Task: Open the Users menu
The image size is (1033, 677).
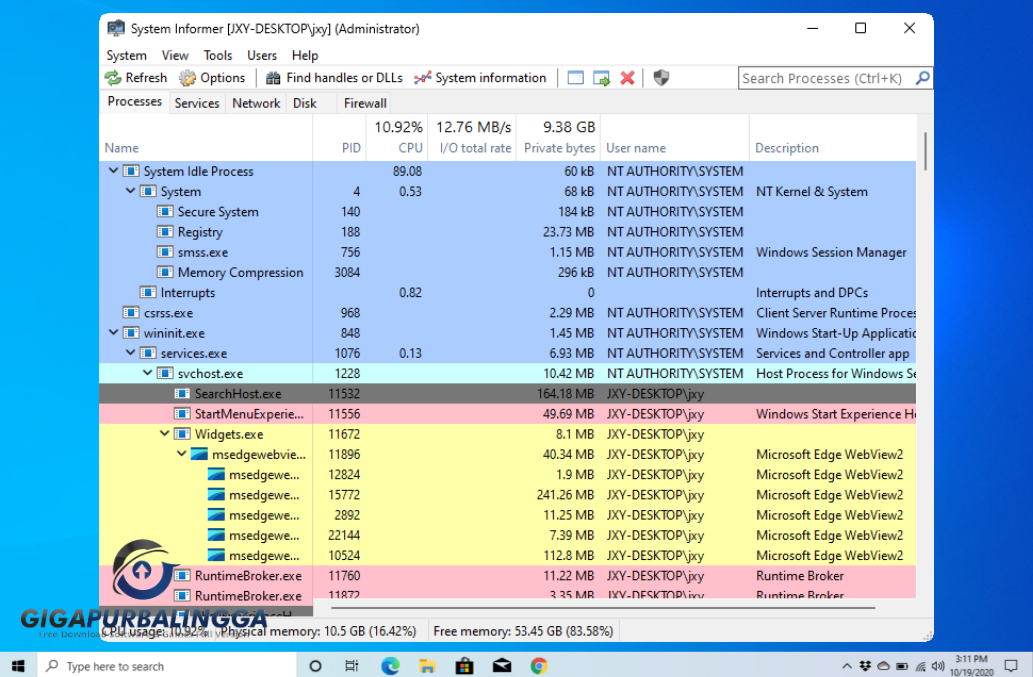Action: point(262,55)
